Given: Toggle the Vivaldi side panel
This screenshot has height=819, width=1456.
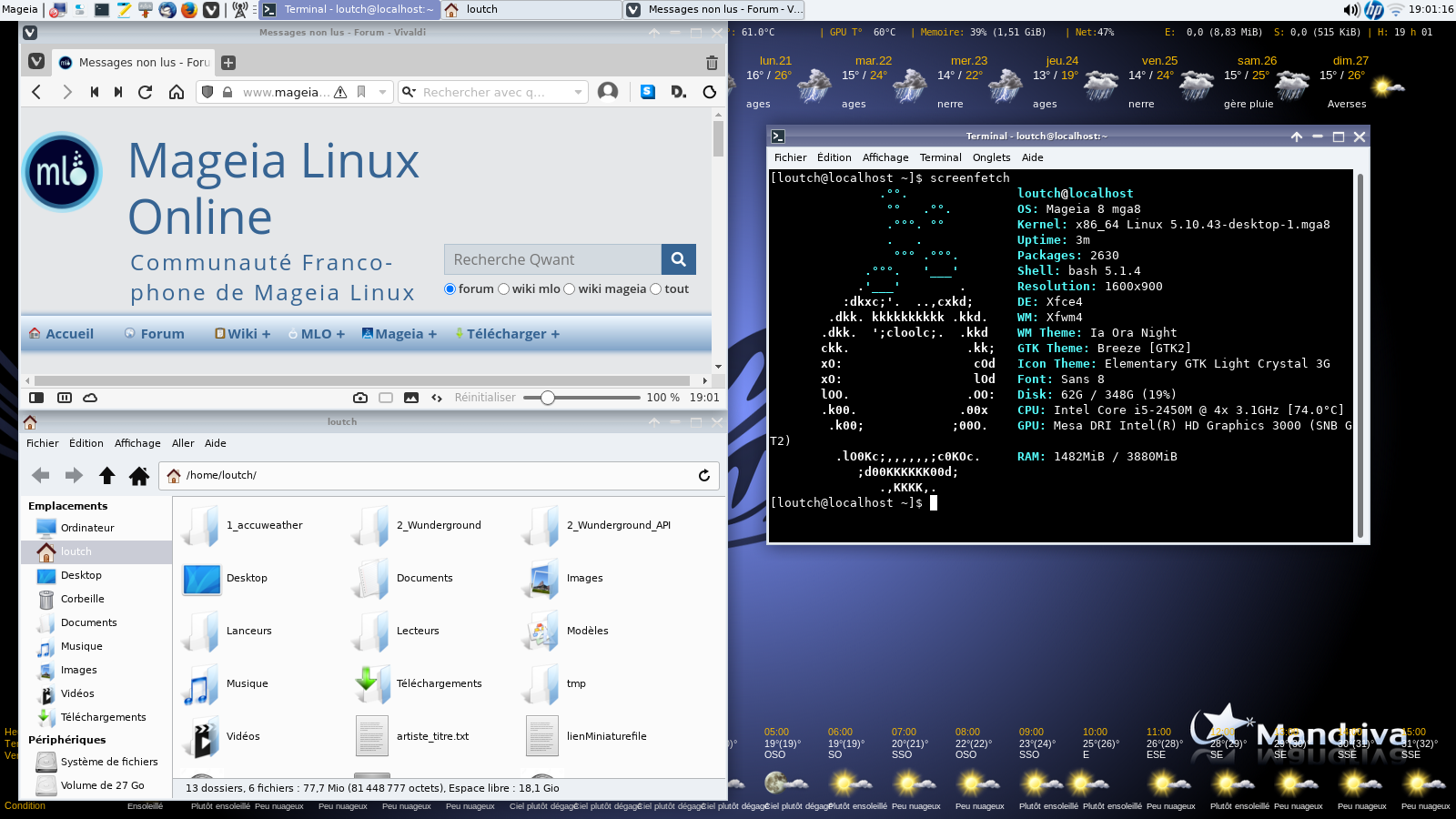Looking at the screenshot, I should (x=36, y=398).
